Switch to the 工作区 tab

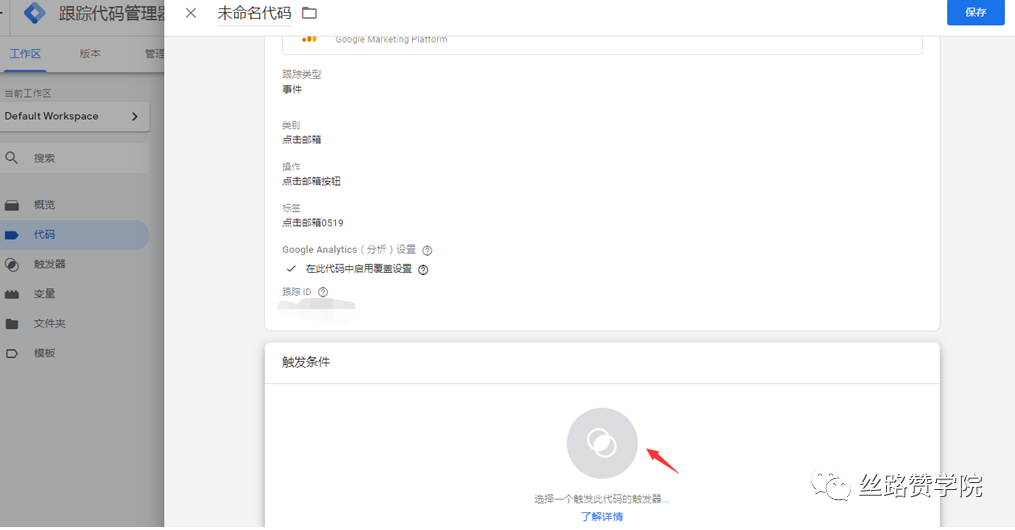(25, 54)
